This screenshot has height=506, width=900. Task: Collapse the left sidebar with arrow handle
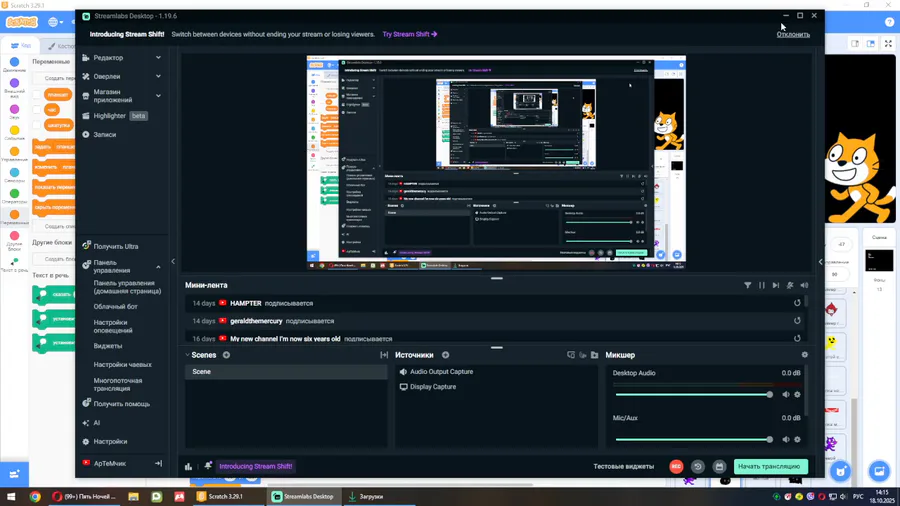[x=173, y=262]
